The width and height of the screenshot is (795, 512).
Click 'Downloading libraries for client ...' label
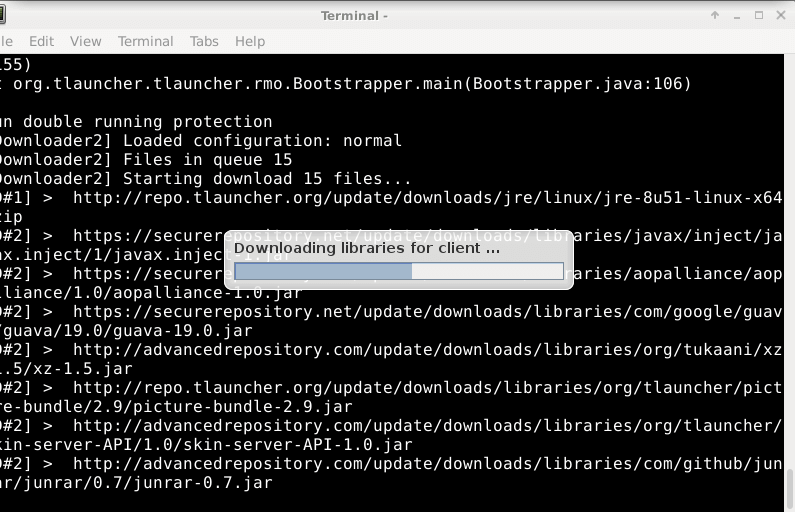tap(367, 248)
